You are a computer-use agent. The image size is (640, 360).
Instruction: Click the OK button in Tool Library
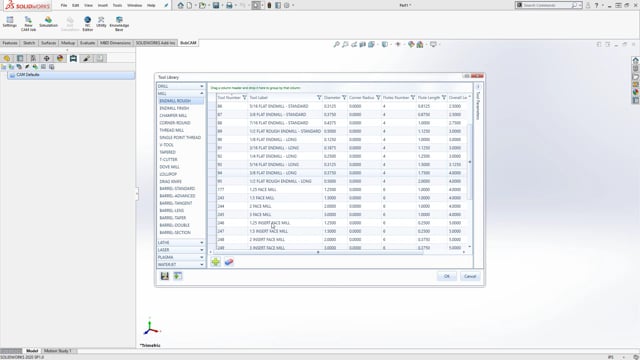[447, 276]
